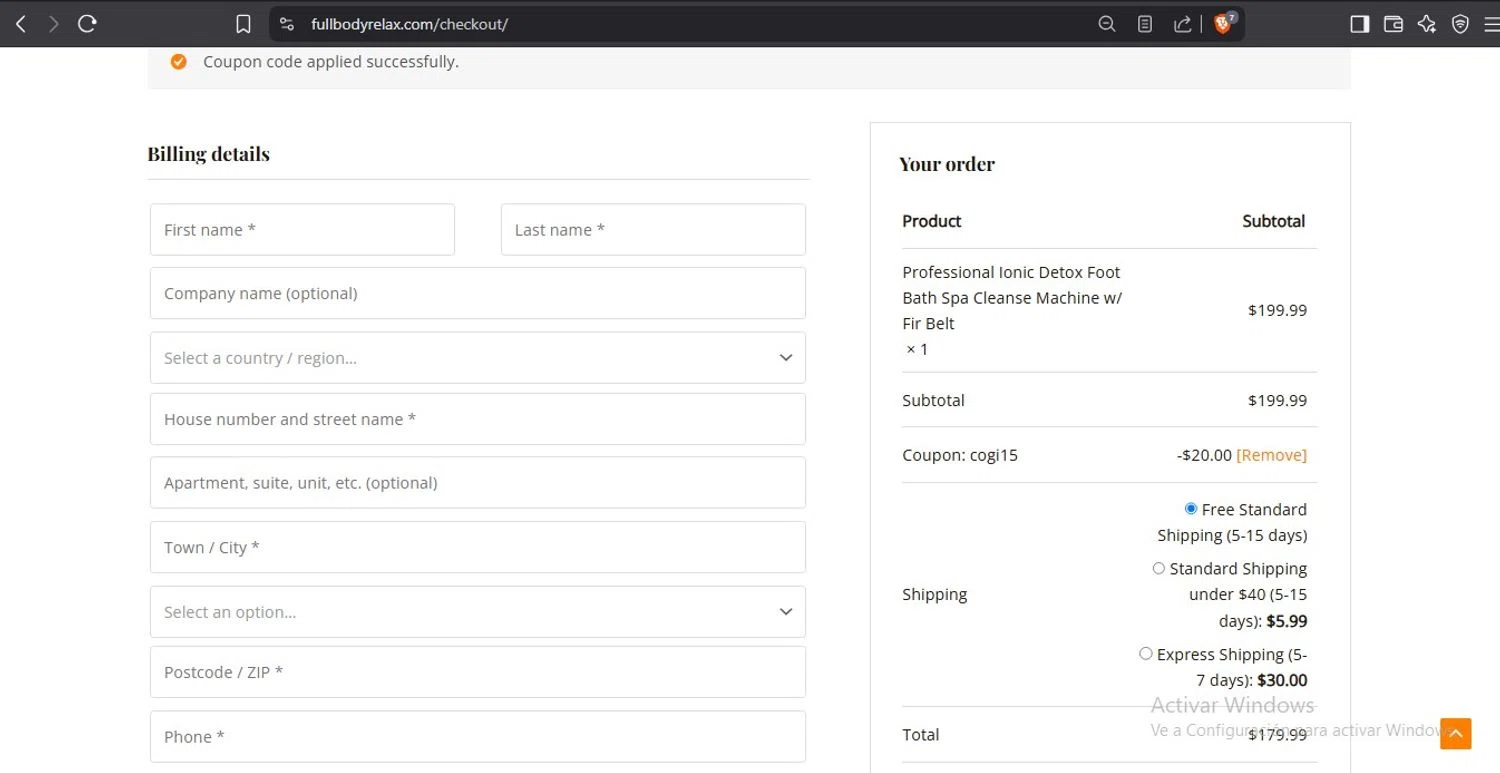Click the Coupon code applied successfully message
Image resolution: width=1500 pixels, height=773 pixels.
point(331,62)
